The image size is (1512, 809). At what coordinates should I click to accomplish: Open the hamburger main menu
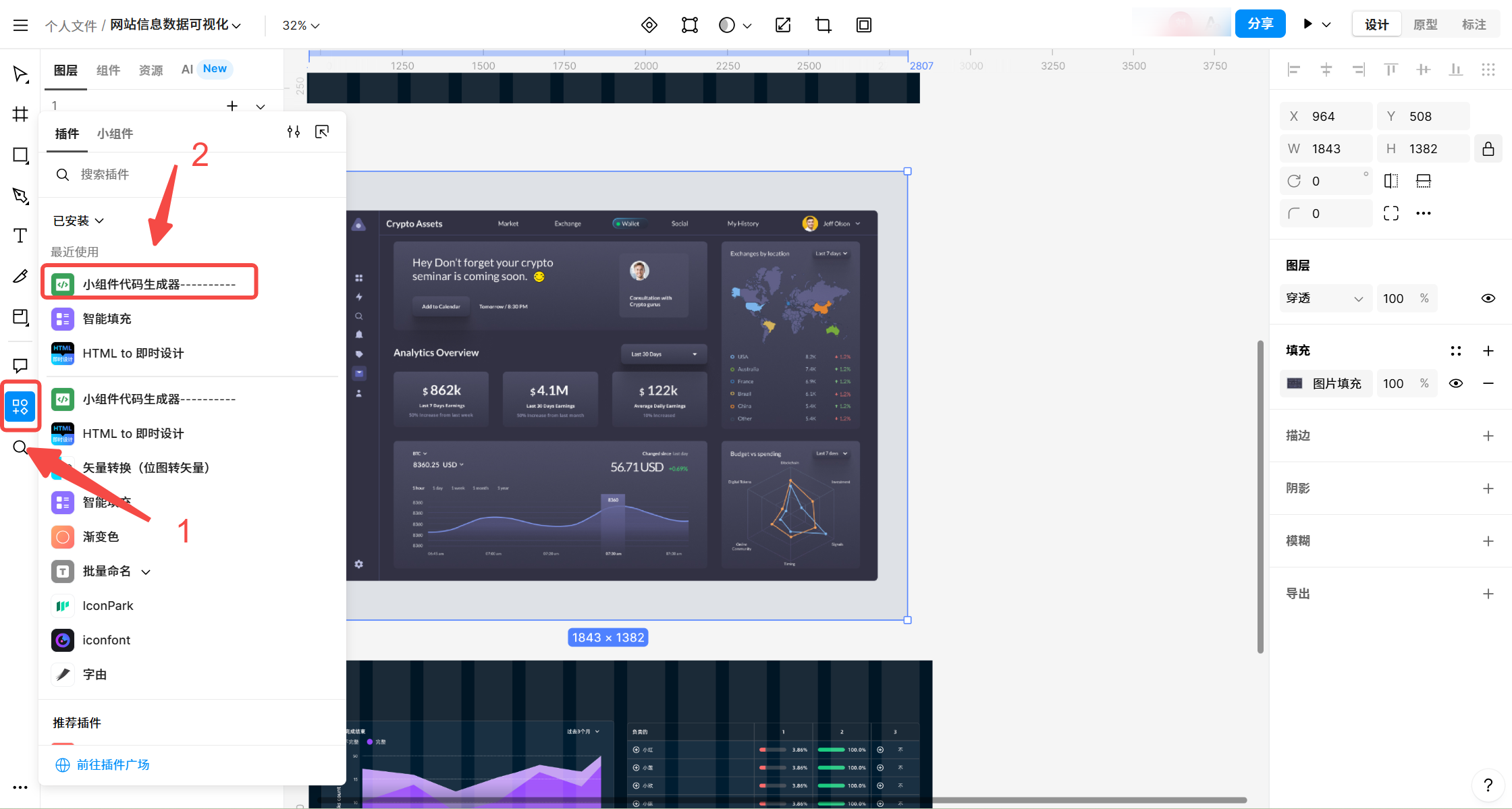20,25
